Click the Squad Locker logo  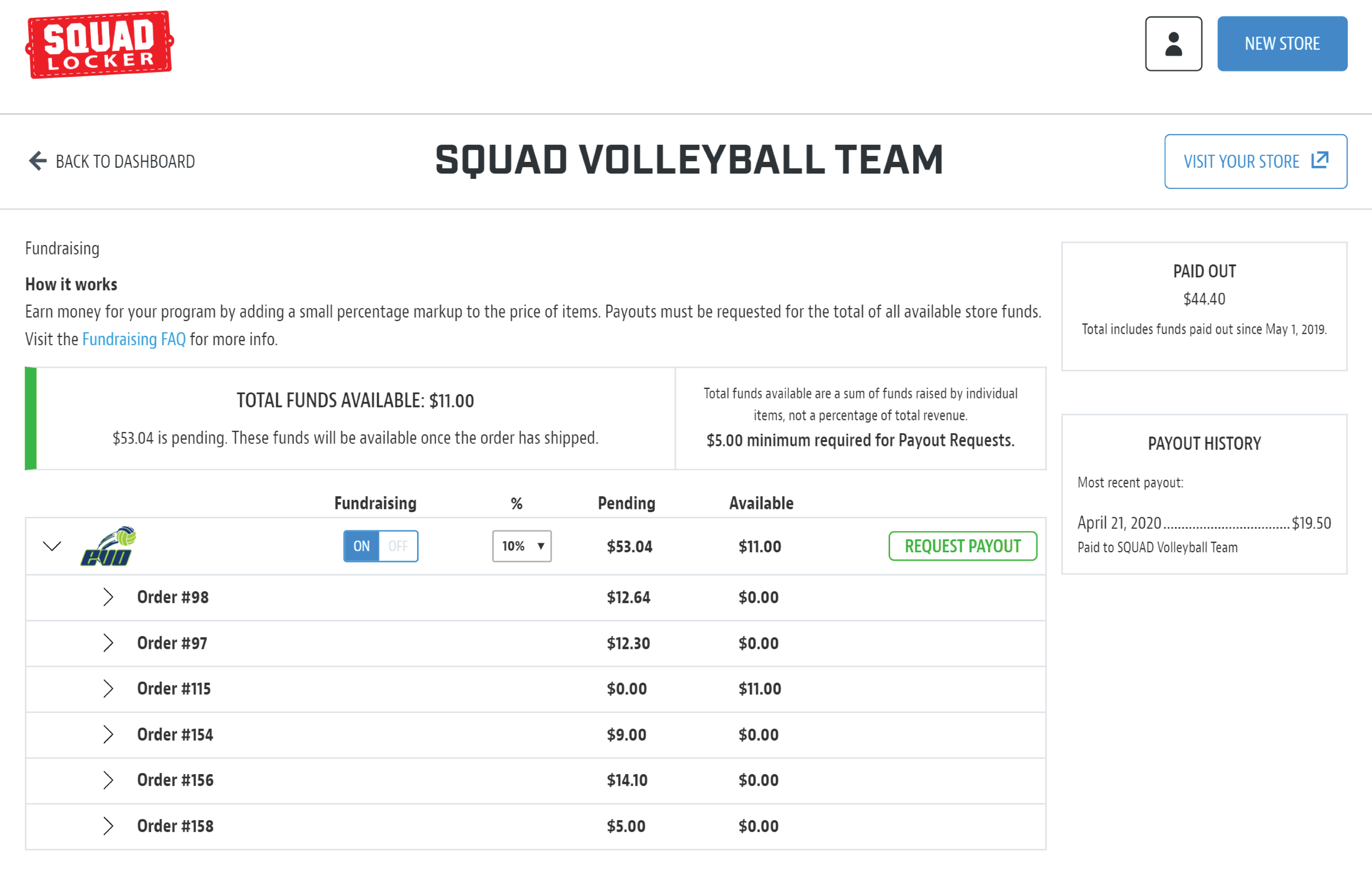[100, 44]
